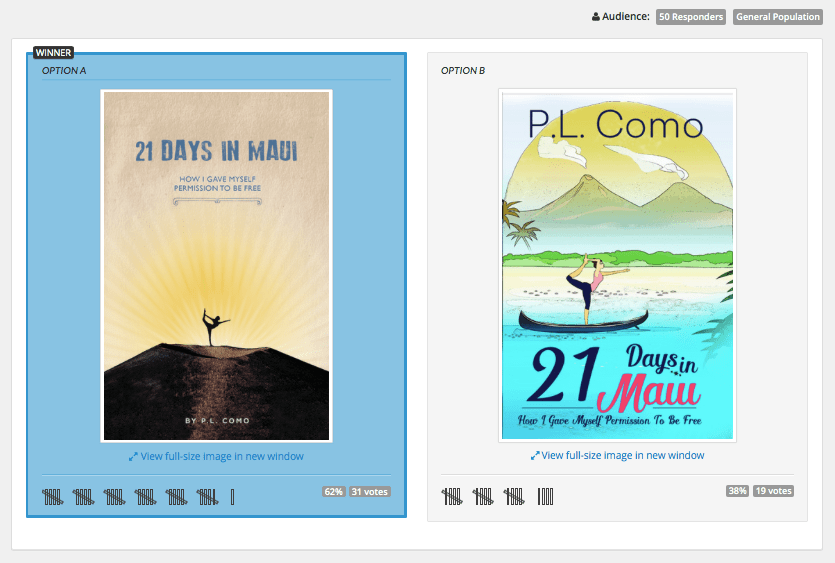This screenshot has height=563, width=835.
Task: Click the Audience person icon
Action: [596, 17]
